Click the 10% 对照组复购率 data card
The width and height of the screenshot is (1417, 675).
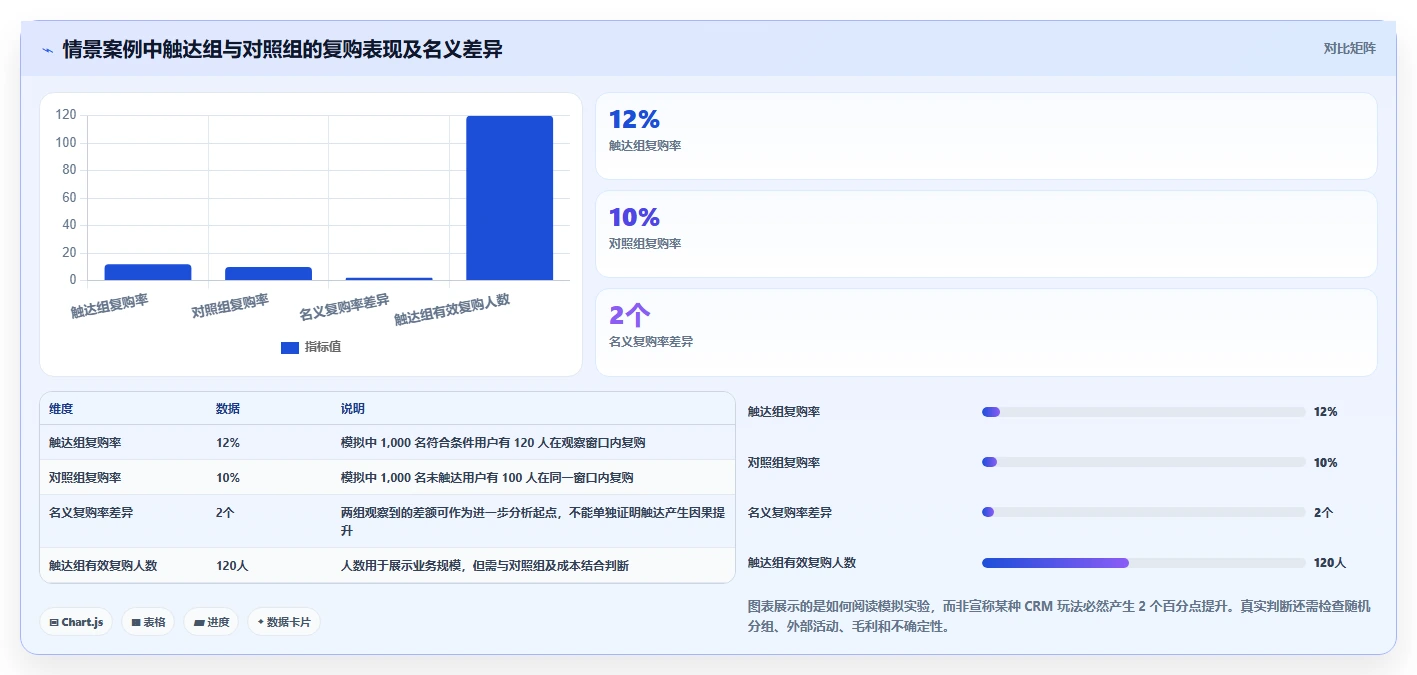[x=986, y=234]
